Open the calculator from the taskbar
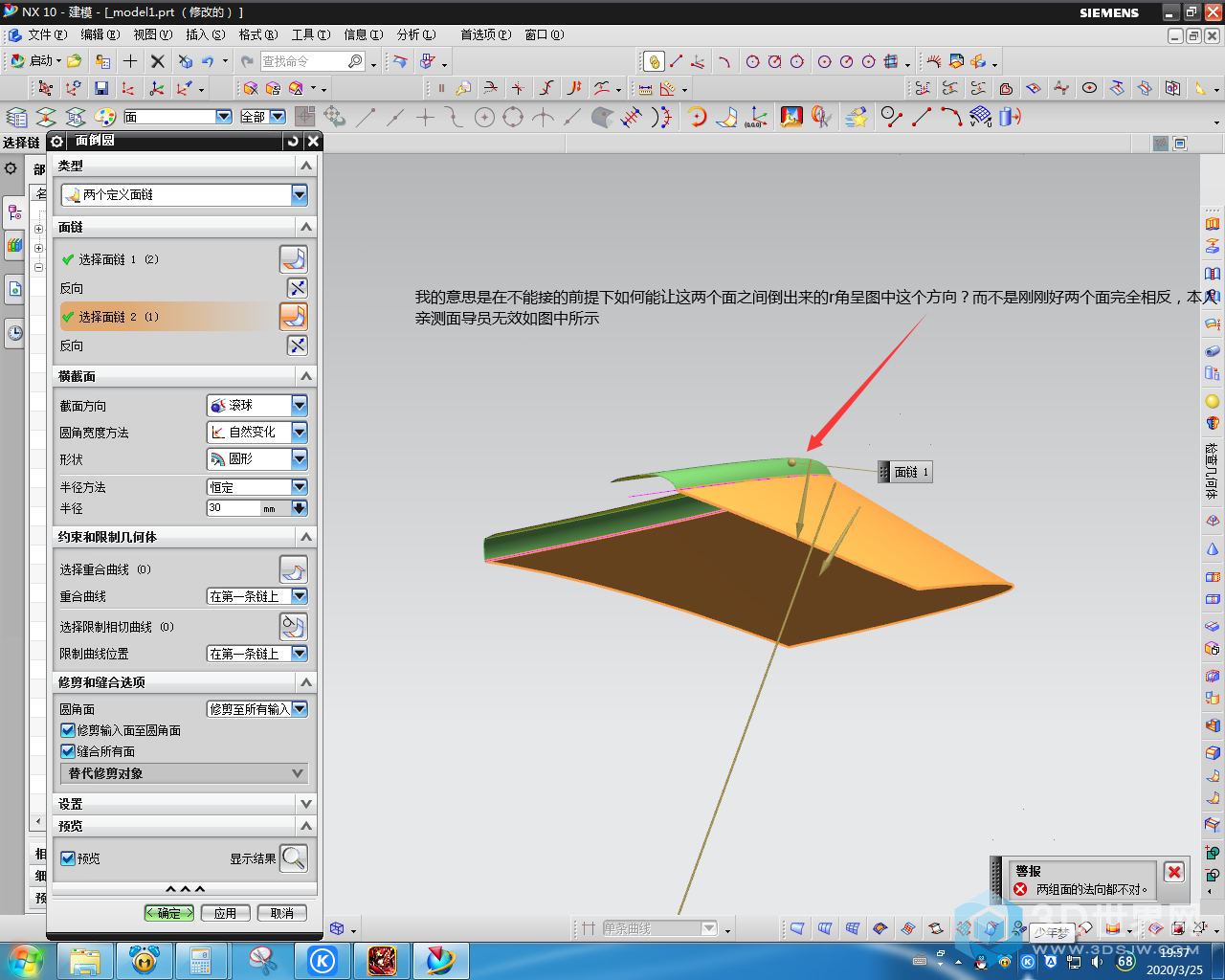This screenshot has height=980, width=1225. [201, 960]
